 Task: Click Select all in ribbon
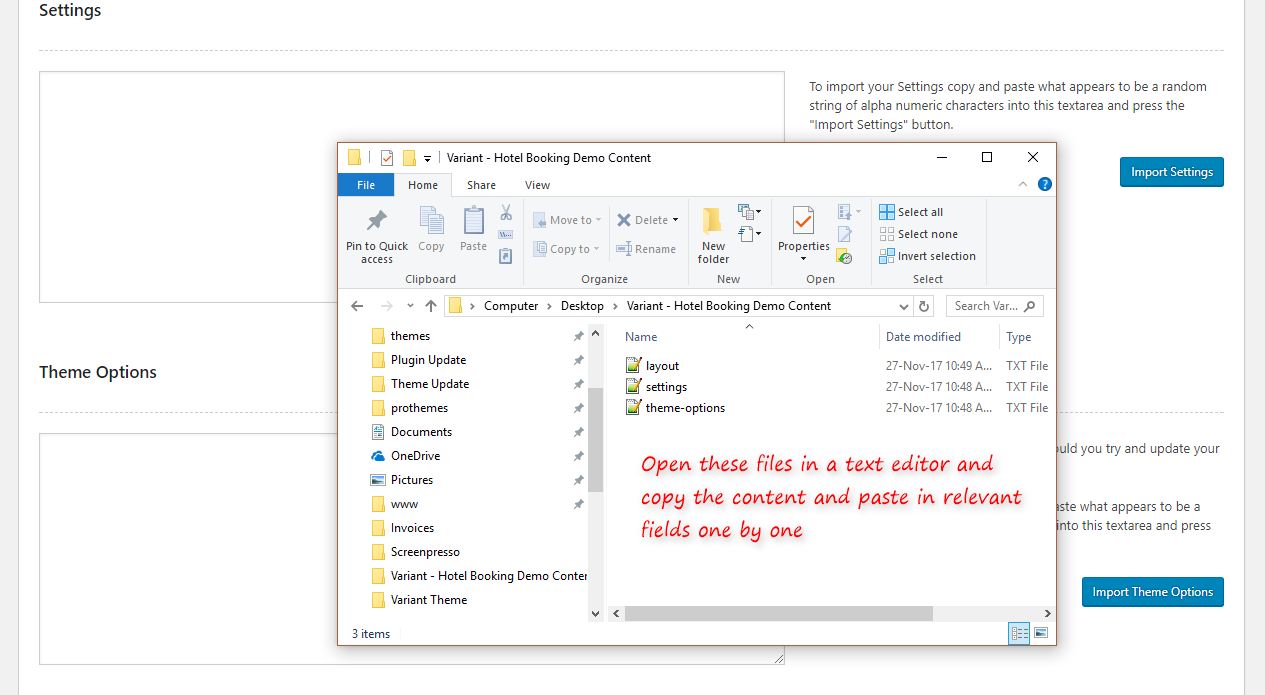(911, 212)
